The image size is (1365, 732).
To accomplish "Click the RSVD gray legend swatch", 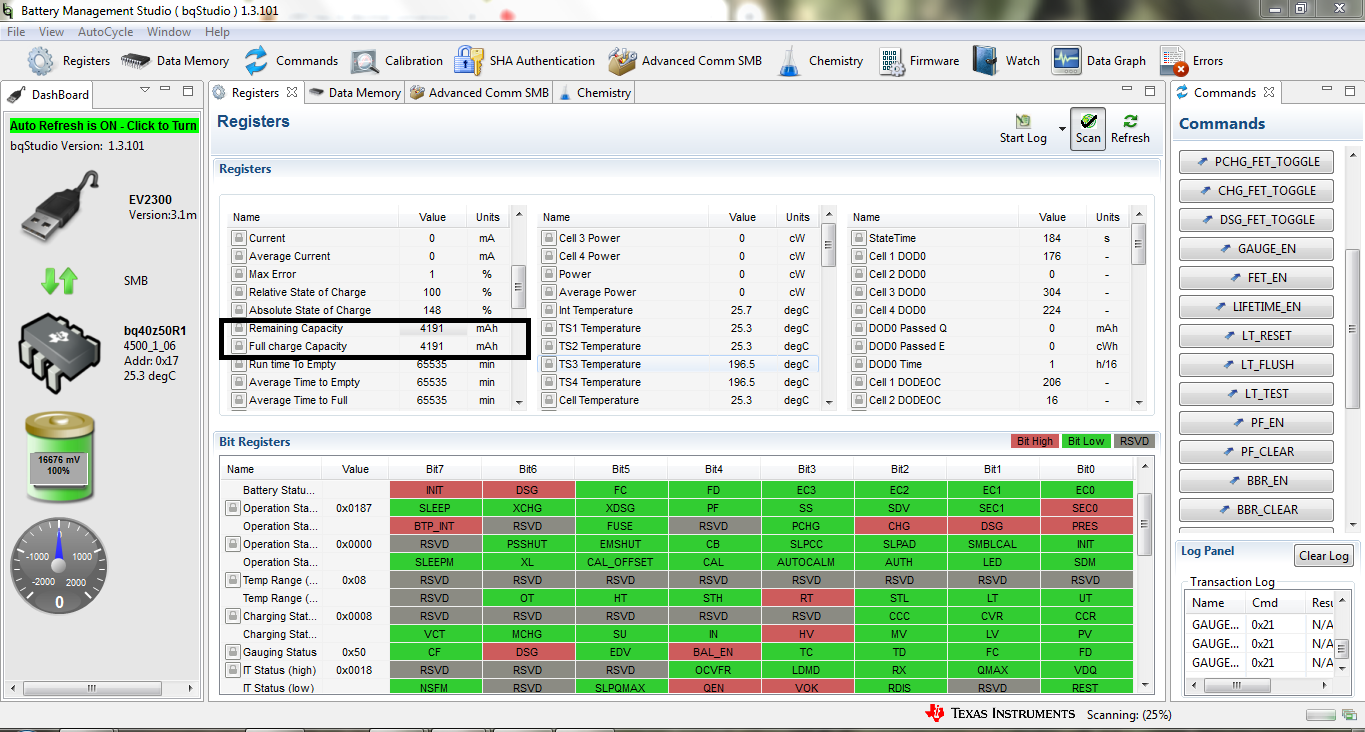I will click(1133, 441).
